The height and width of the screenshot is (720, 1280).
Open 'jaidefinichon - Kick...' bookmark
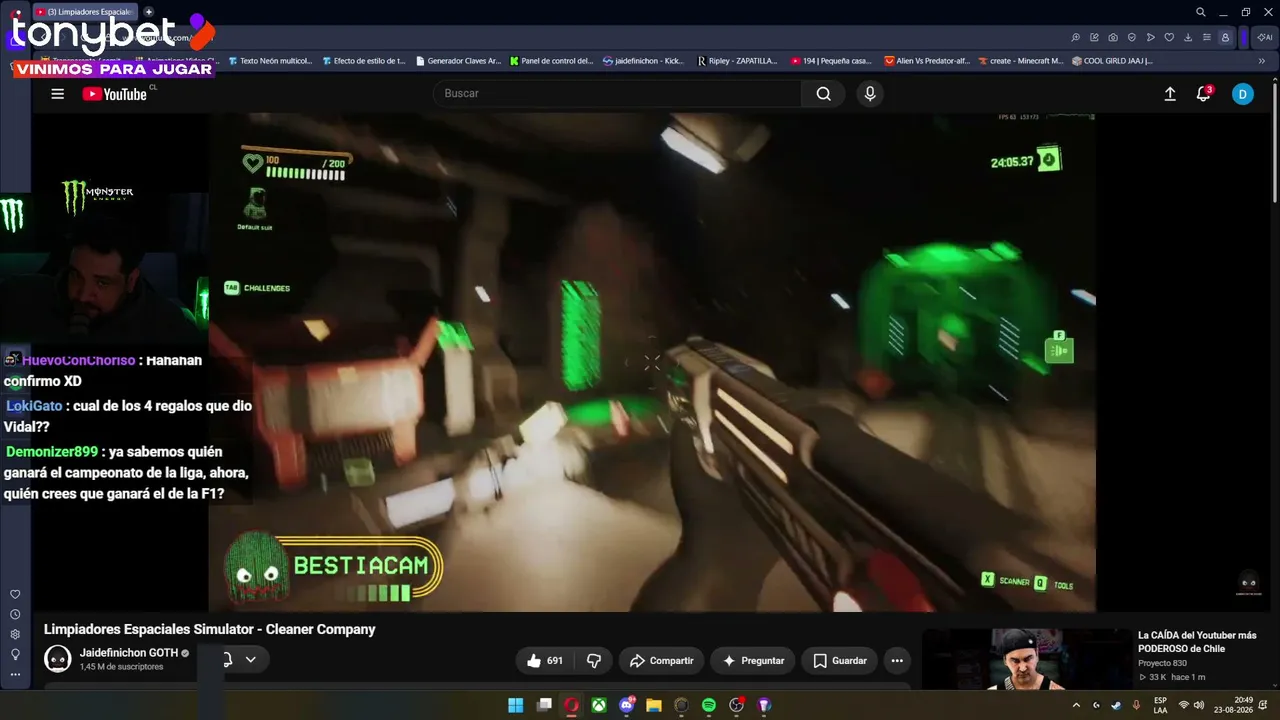coord(644,61)
